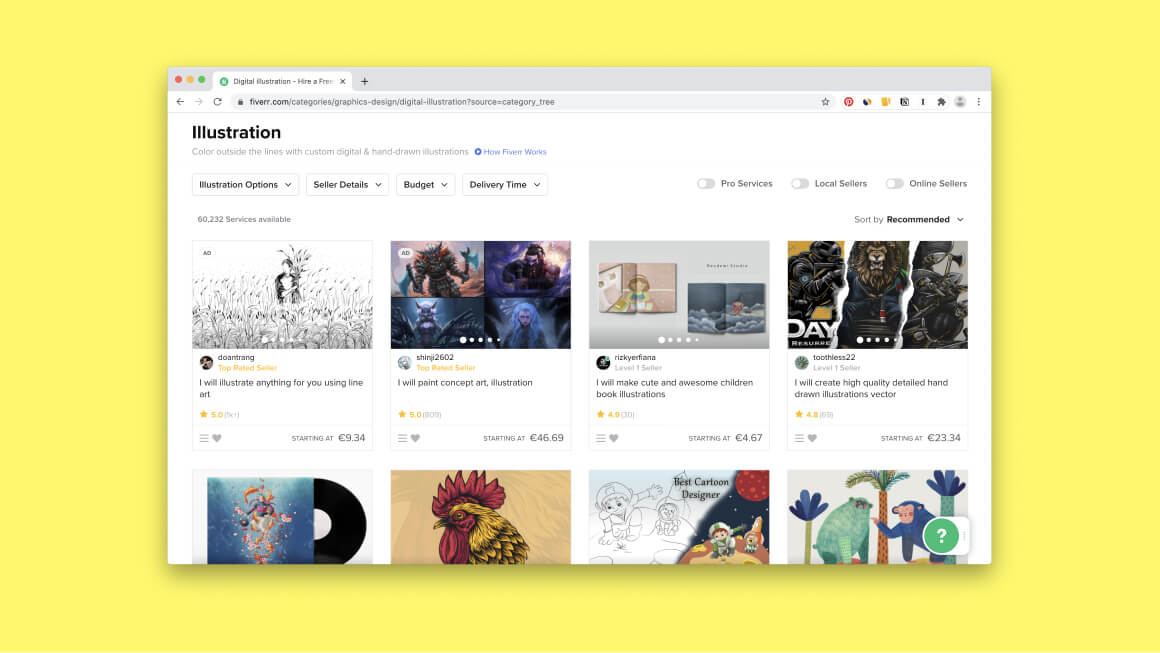Open list menu icon on the shinji2602 gig
The width and height of the screenshot is (1160, 653).
coord(402,438)
